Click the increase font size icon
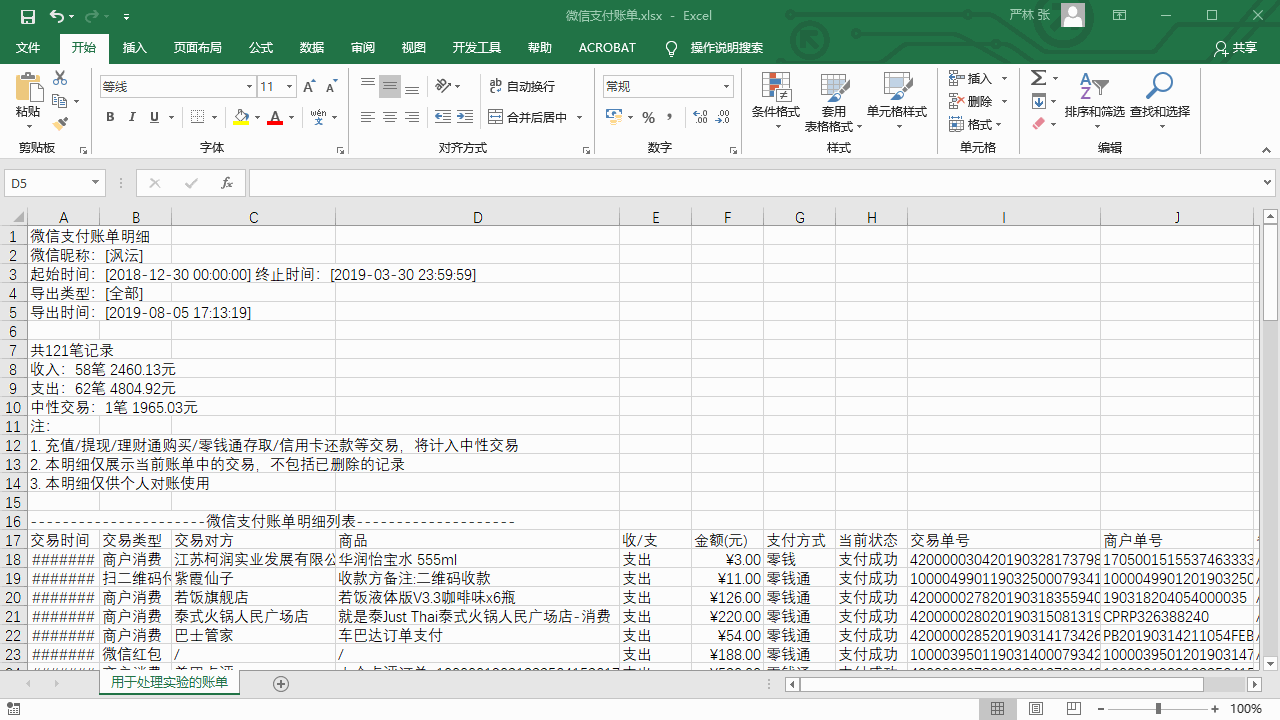The image size is (1280, 720). pos(309,87)
